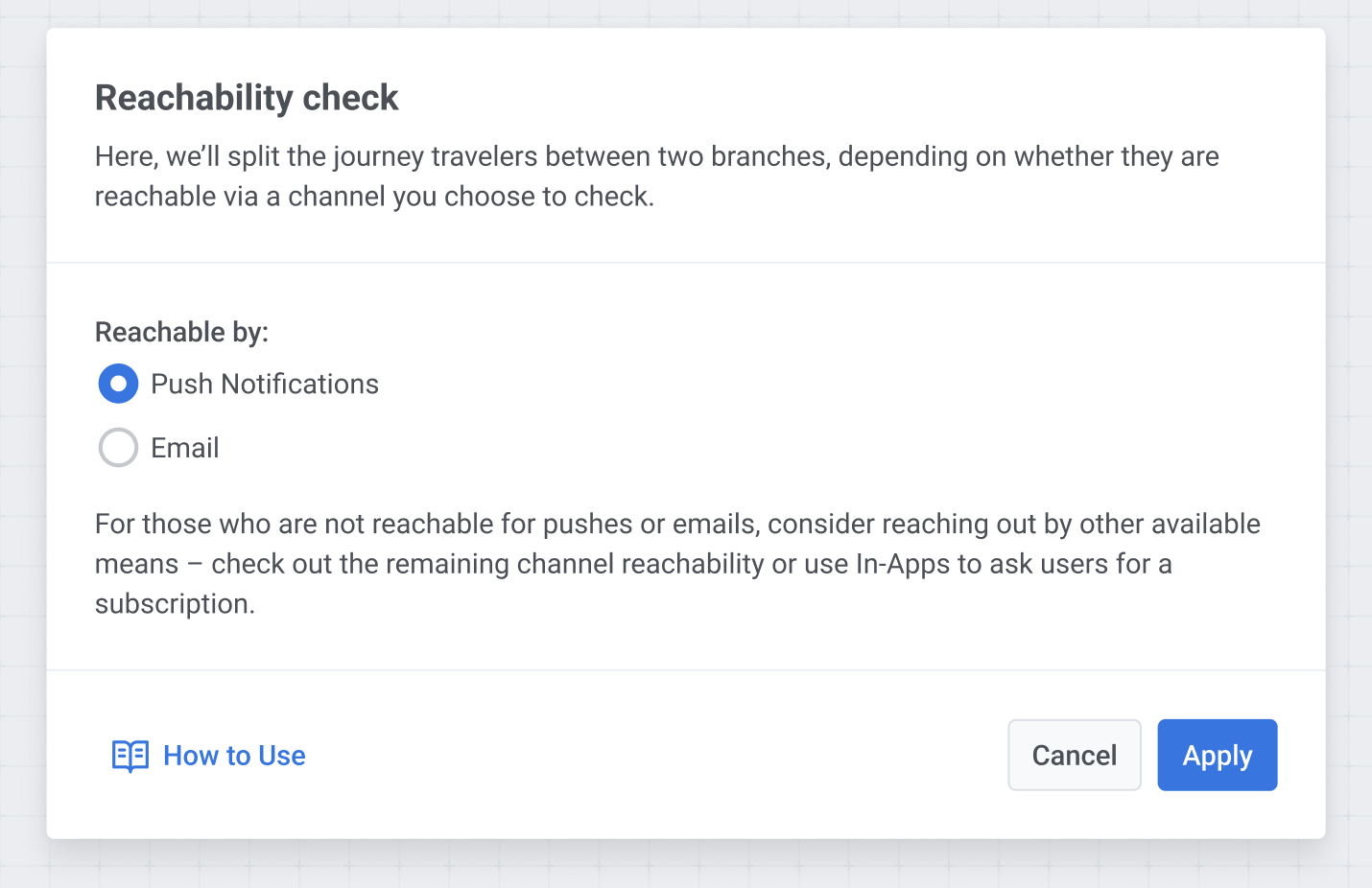The width and height of the screenshot is (1372, 888).
Task: Click the "Reachable by:" section label
Action: coord(181,332)
